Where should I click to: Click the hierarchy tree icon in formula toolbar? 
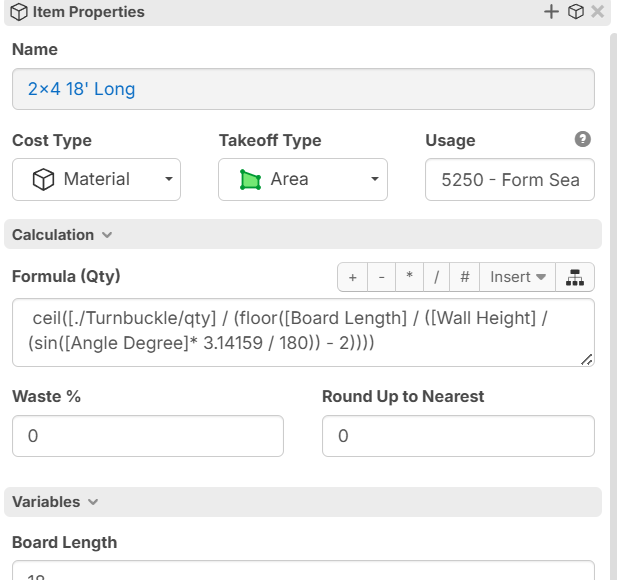pos(575,277)
